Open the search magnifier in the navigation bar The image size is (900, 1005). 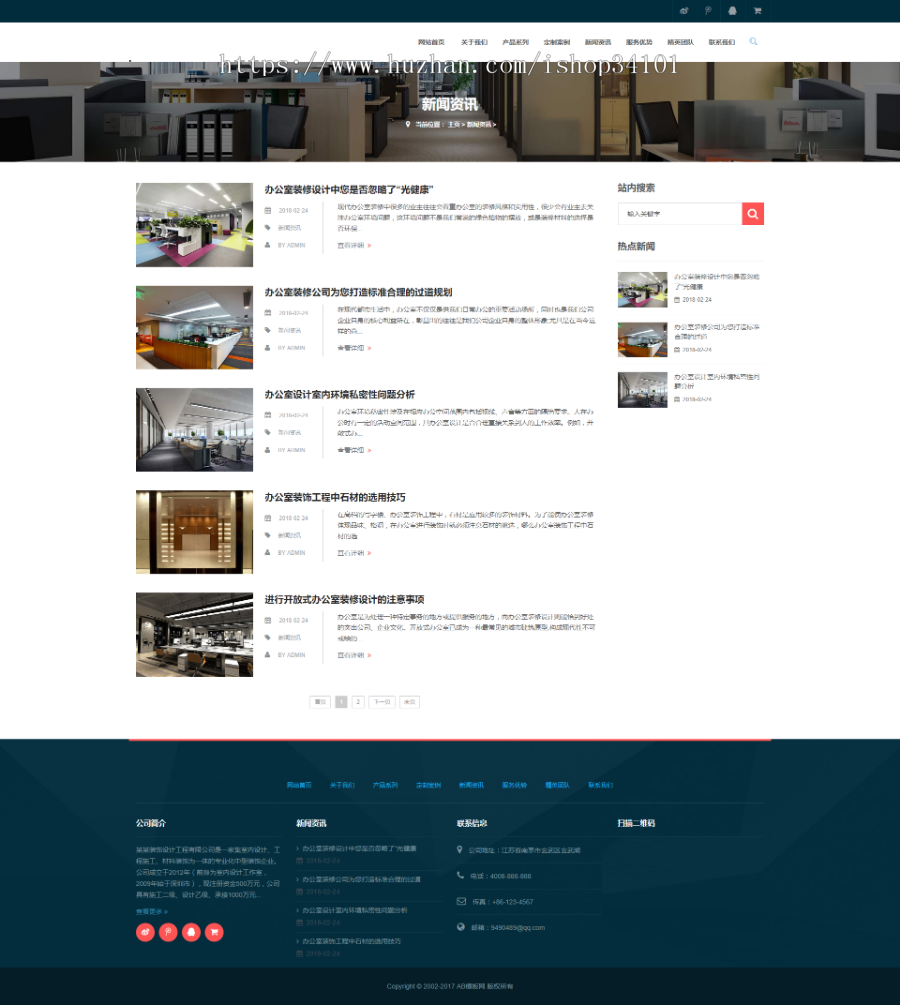click(x=753, y=42)
